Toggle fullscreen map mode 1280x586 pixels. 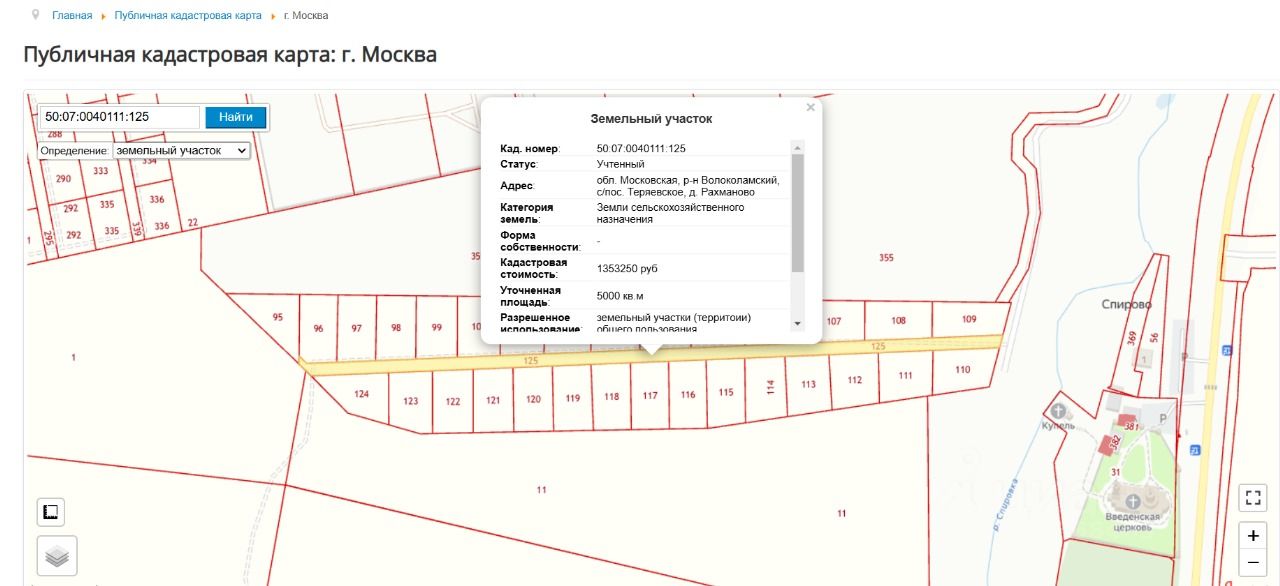point(1253,497)
